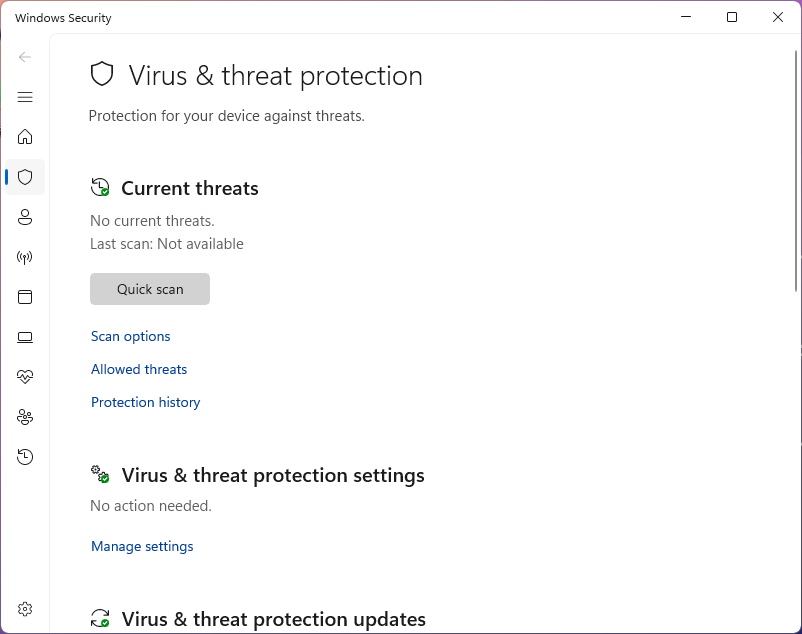The width and height of the screenshot is (802, 634).
Task: Click the Current threats heading icon
Action: [100, 188]
